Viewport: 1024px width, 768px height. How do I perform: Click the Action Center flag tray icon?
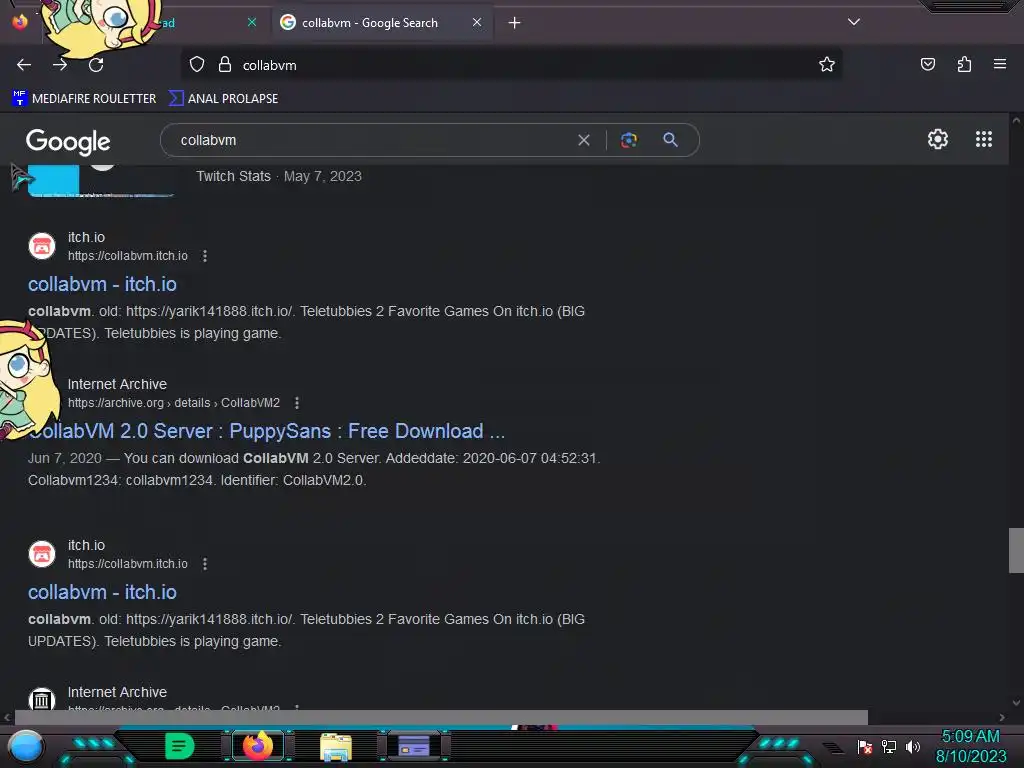click(x=865, y=746)
